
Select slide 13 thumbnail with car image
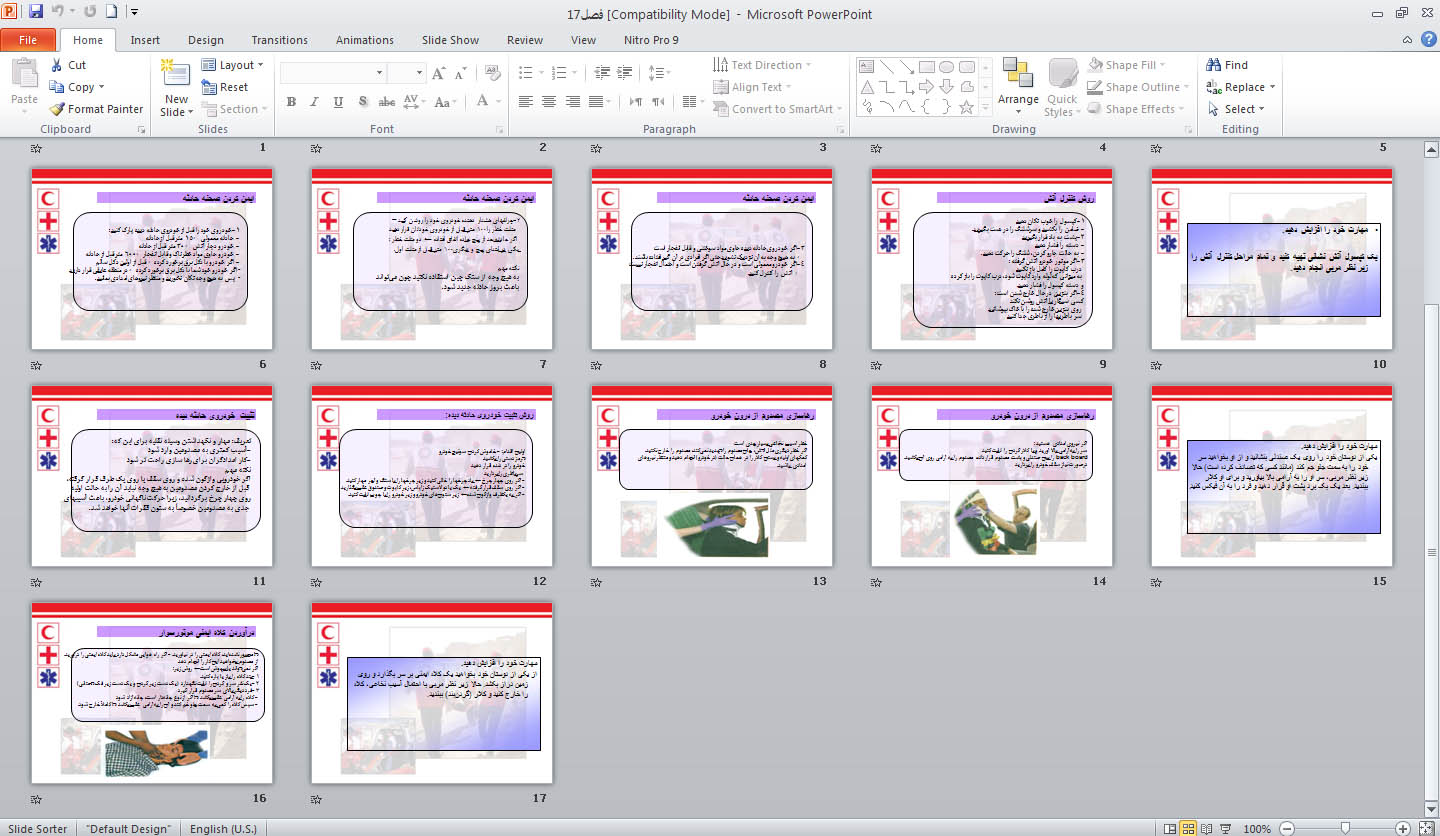point(711,476)
